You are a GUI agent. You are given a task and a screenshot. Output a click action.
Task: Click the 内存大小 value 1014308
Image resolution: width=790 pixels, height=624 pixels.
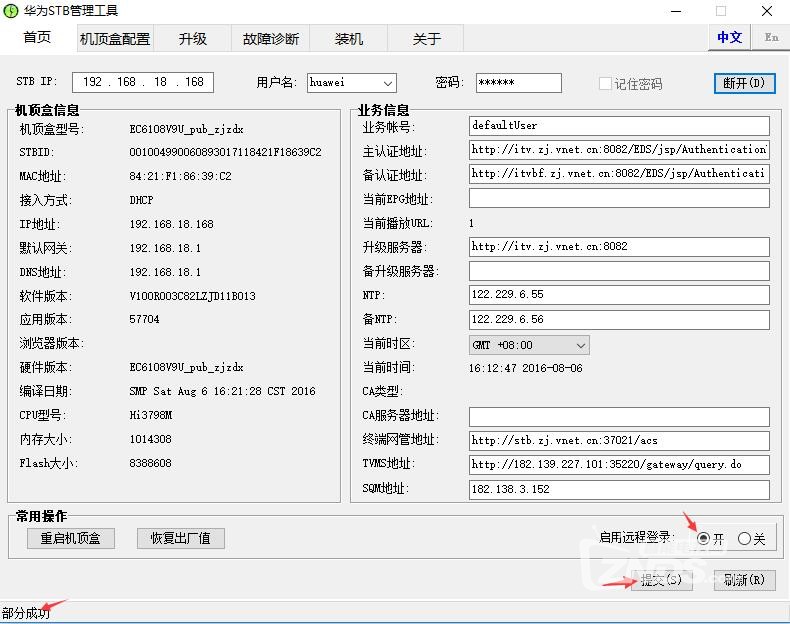point(150,439)
